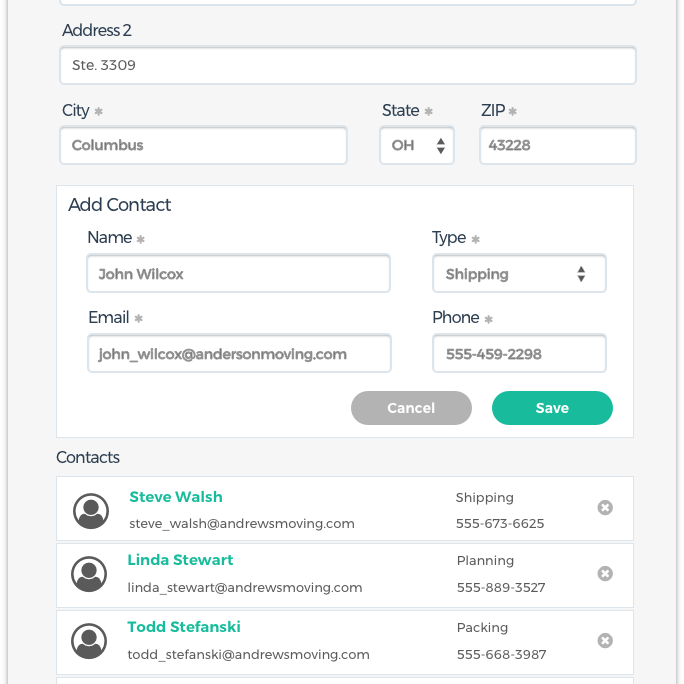Viewport: 684px width, 684px height.
Task: Open the State dropdown showing OH
Action: pos(417,145)
